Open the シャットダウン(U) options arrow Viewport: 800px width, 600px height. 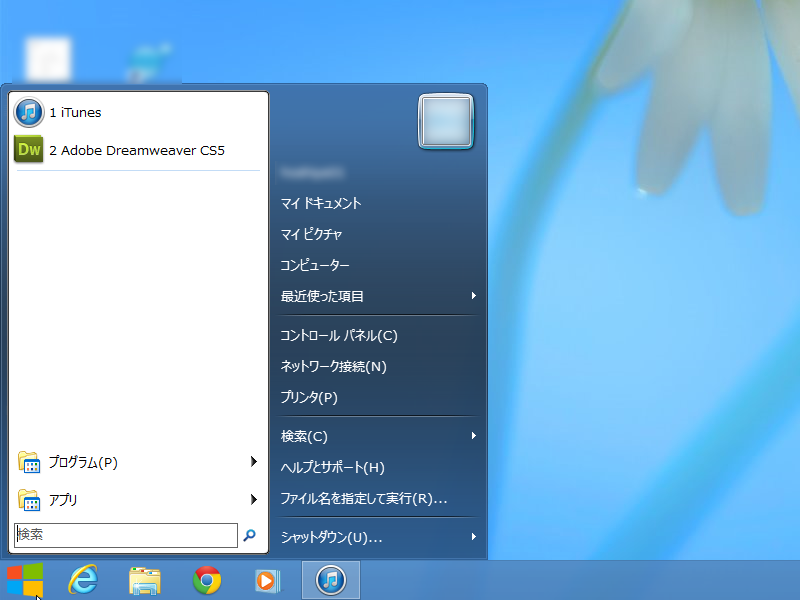[x=474, y=537]
